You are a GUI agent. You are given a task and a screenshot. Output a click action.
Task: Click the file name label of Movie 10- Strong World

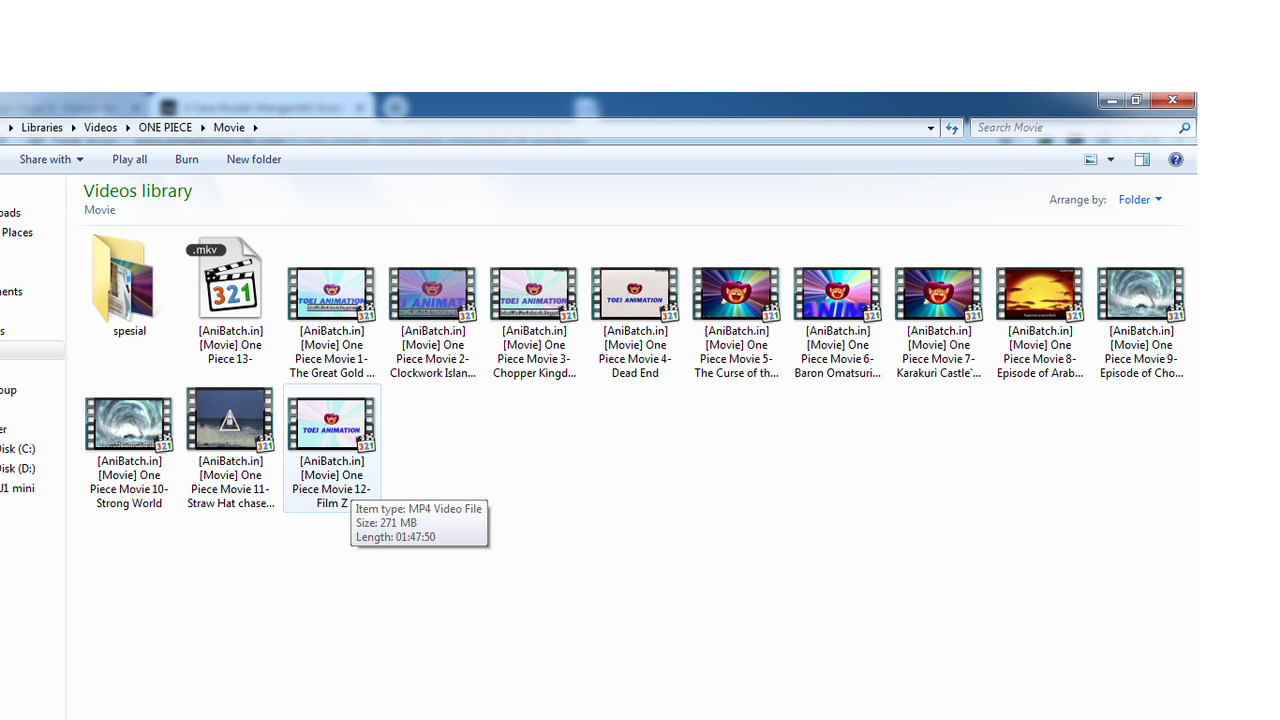tap(129, 482)
